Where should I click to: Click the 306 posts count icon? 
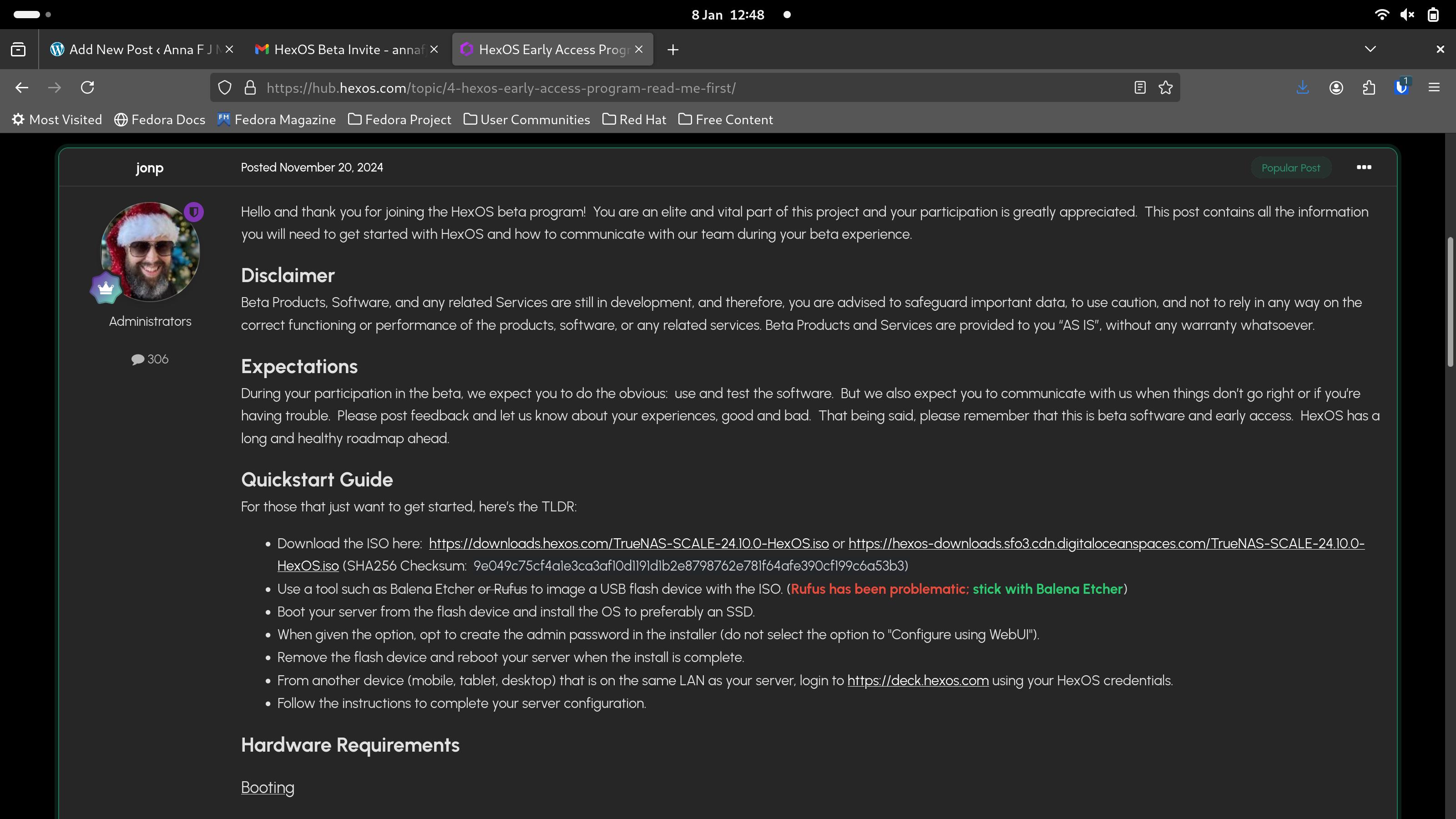(150, 359)
